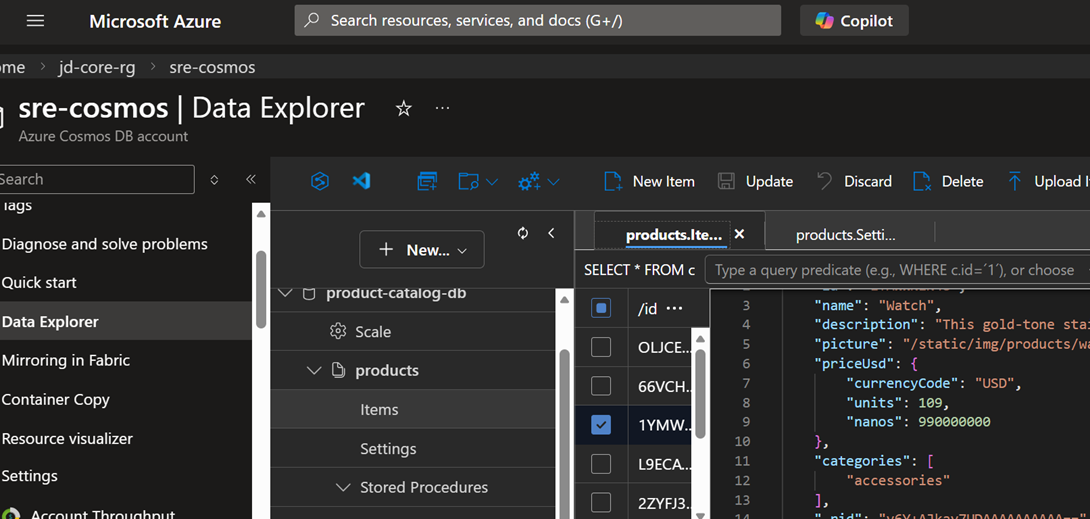
Task: Uncheck the 1YMW... row checkbox
Action: pyautogui.click(x=601, y=425)
